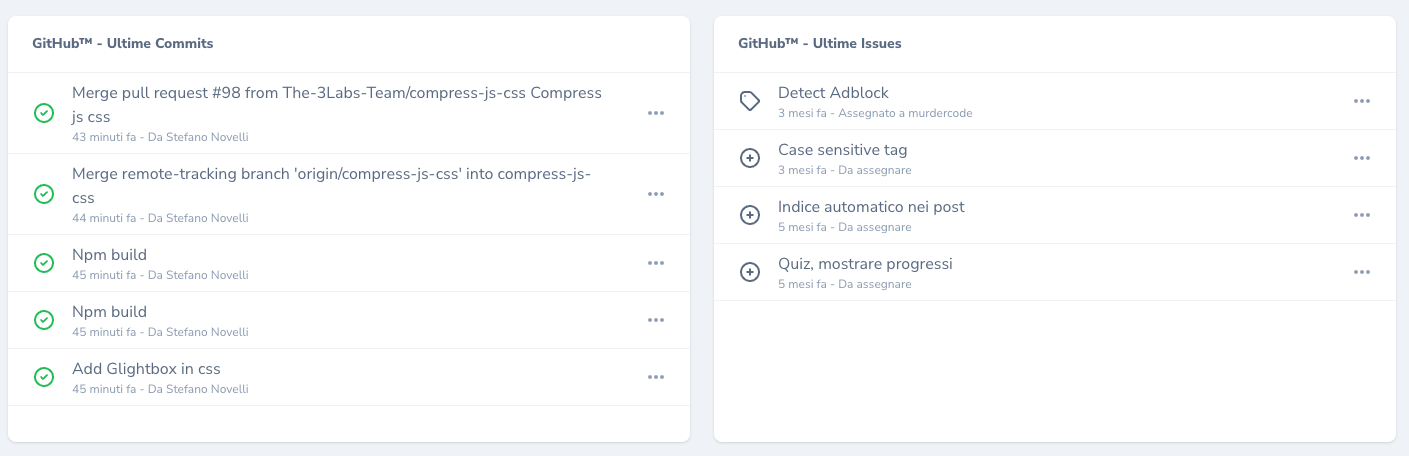Click the status check icon of the first Npm build
Viewport: 1409px width, 456px height.
tap(44, 263)
